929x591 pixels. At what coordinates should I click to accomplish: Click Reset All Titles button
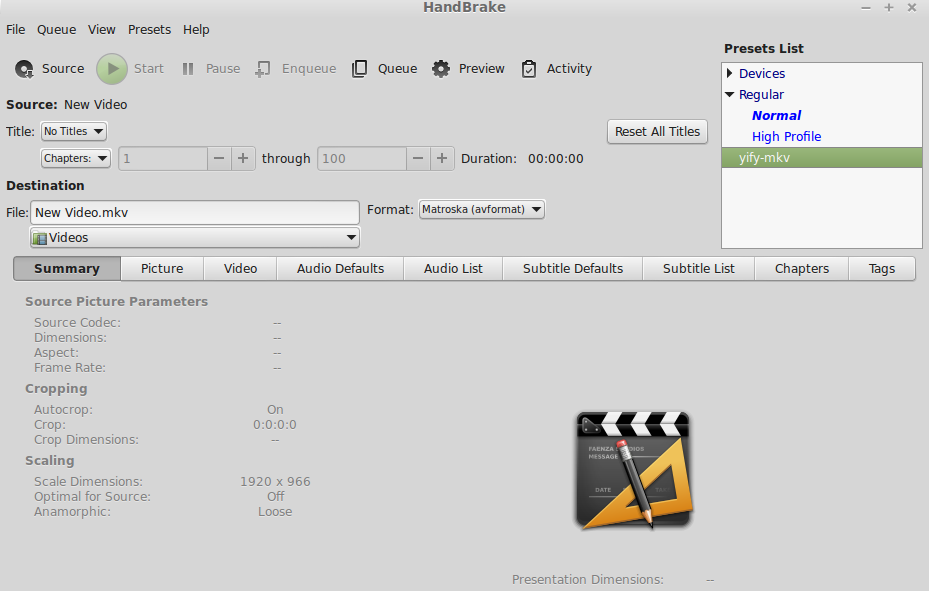click(x=657, y=131)
